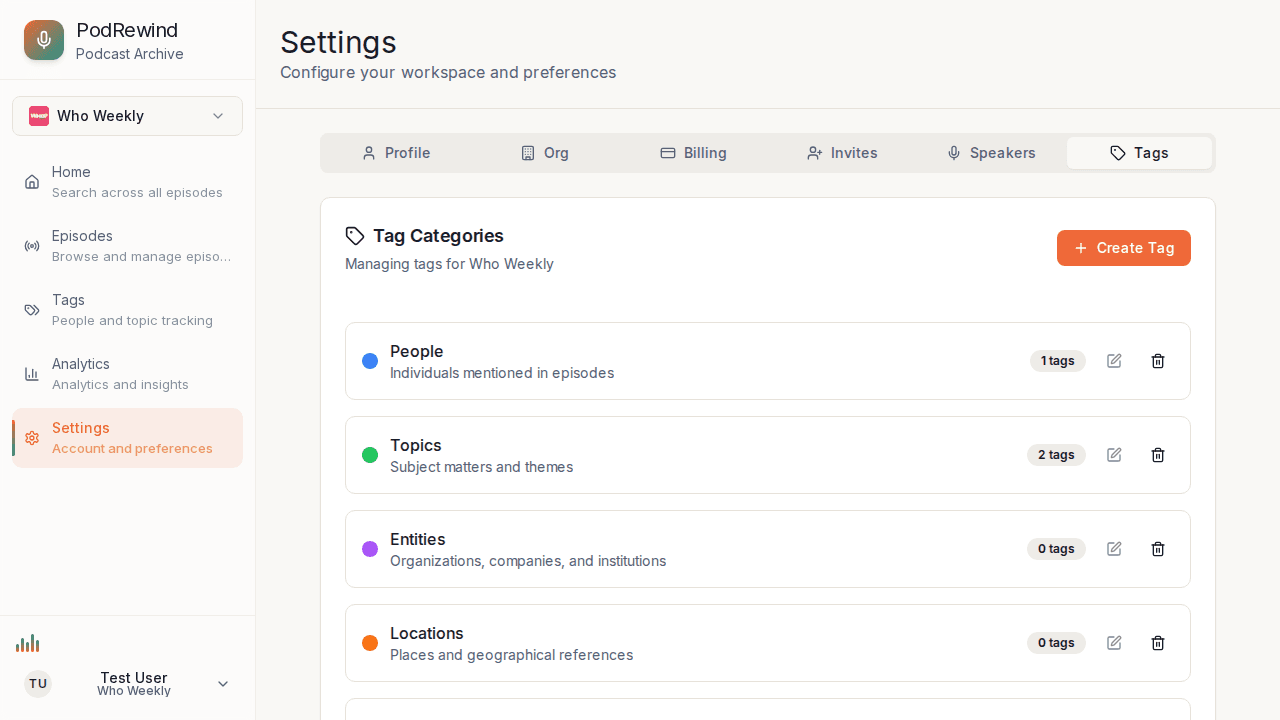
Task: Expand the chevron next to Who Weekly
Action: (218, 116)
